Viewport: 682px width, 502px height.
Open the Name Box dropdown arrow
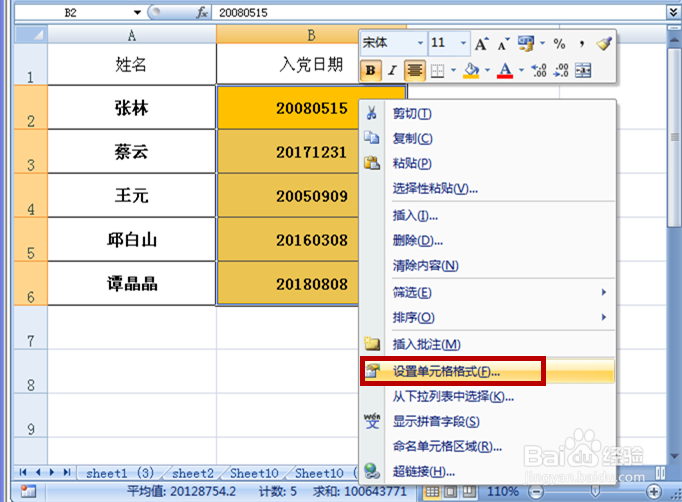[137, 13]
